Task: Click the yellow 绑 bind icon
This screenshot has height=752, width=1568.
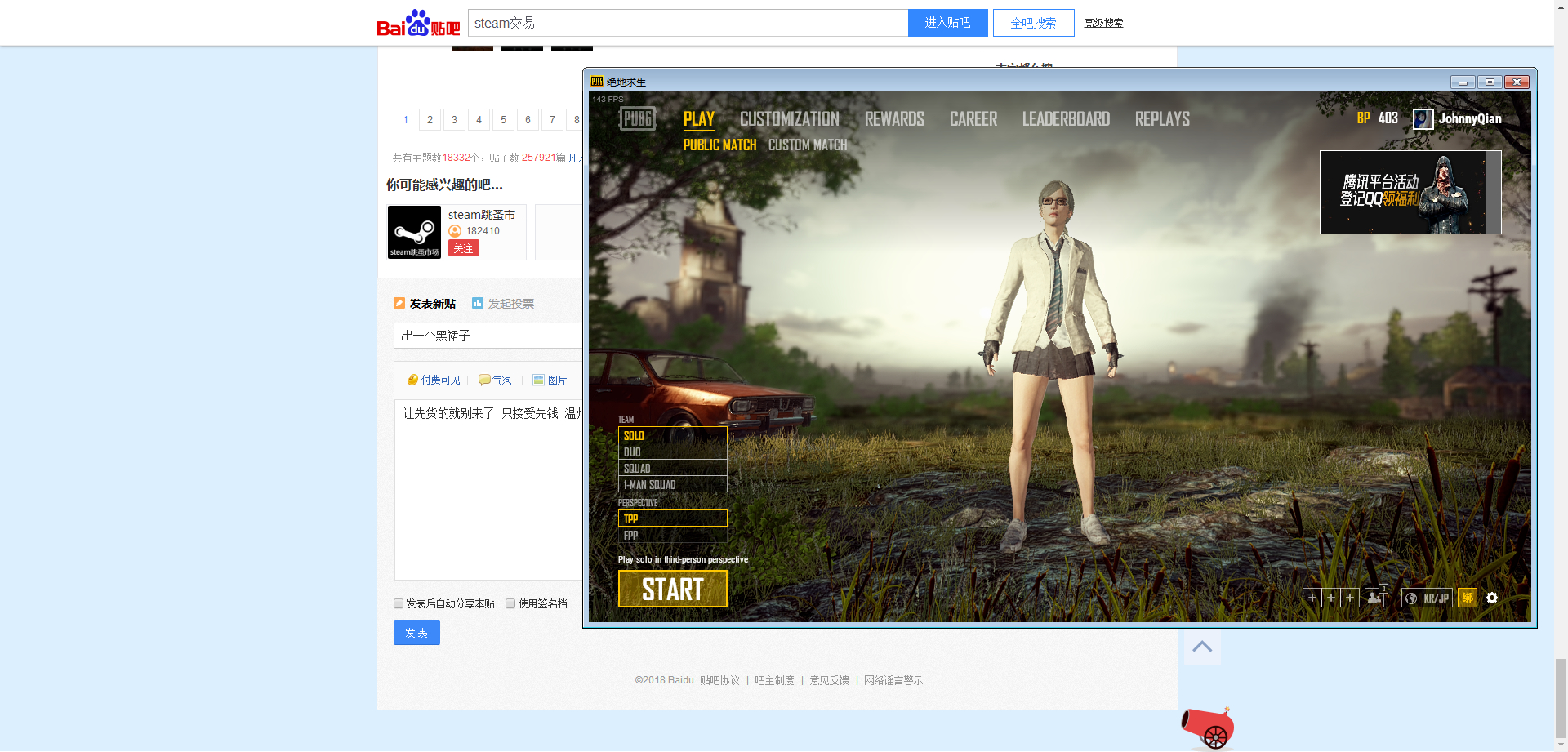Action: [1468, 598]
